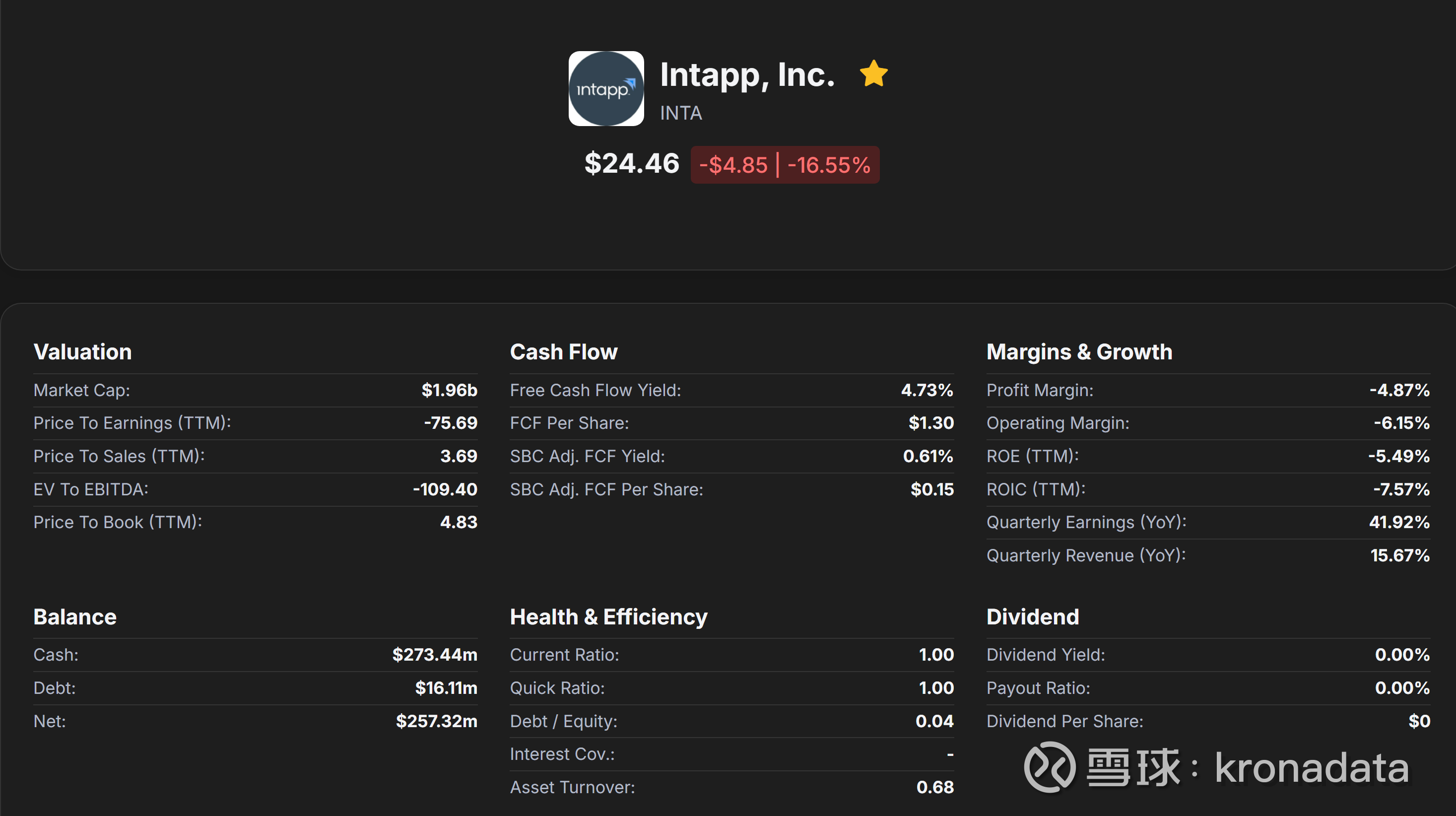This screenshot has width=1456, height=816.
Task: Select the Cash Flow section heading
Action: [564, 352]
